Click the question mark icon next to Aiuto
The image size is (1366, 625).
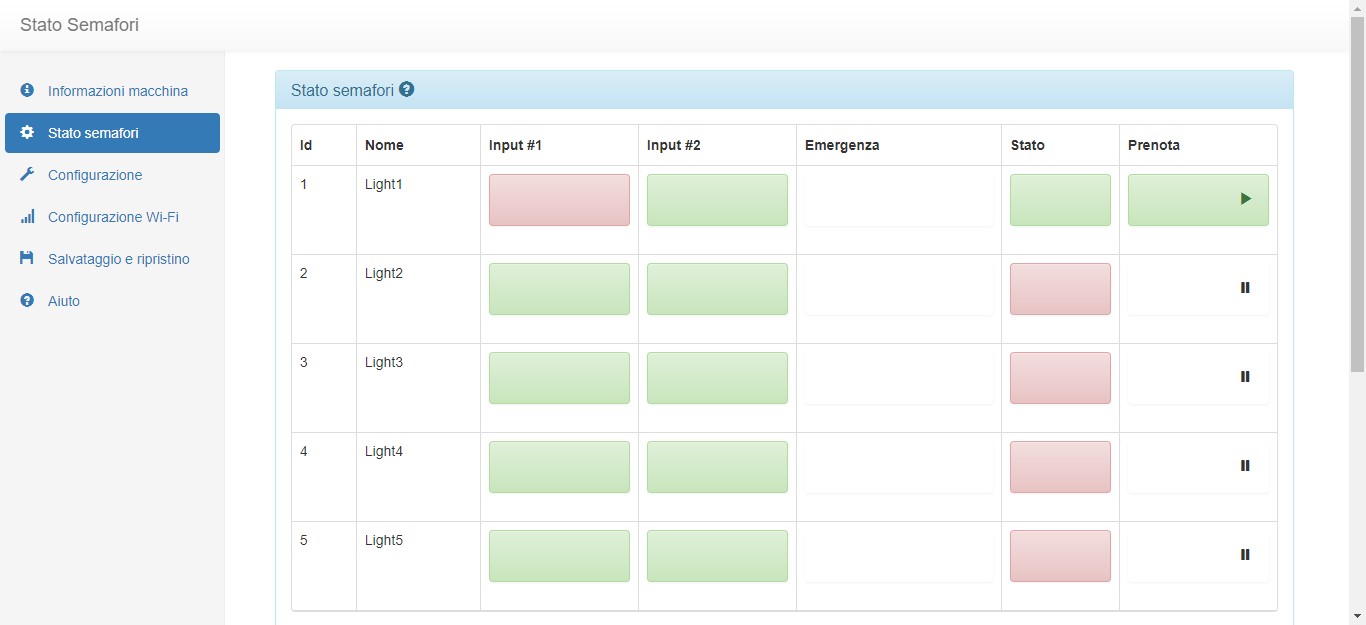(x=27, y=301)
